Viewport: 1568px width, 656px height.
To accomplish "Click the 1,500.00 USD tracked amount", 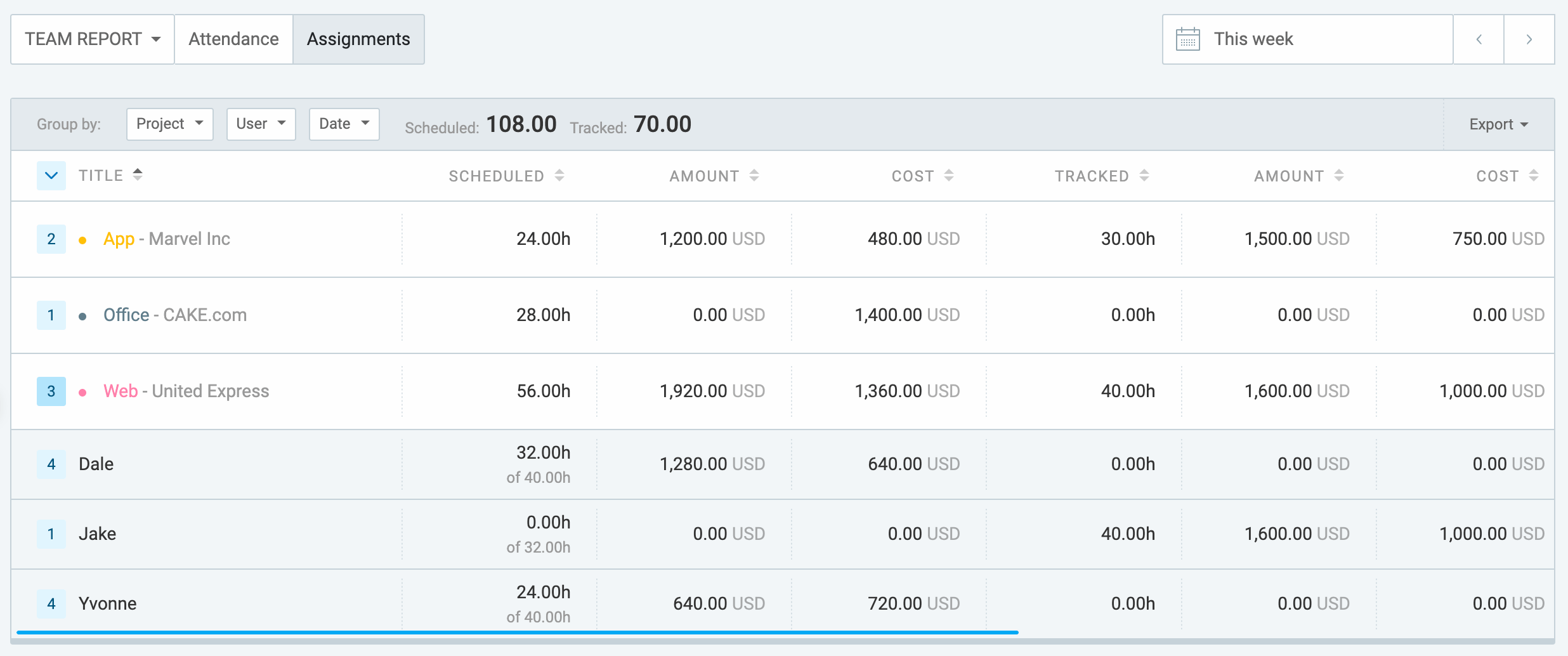I will point(1297,239).
